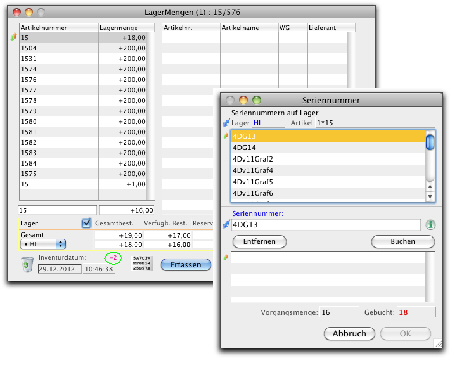This screenshot has height=366, width=454.
Task: Select article row 1580
Action: 83,121
